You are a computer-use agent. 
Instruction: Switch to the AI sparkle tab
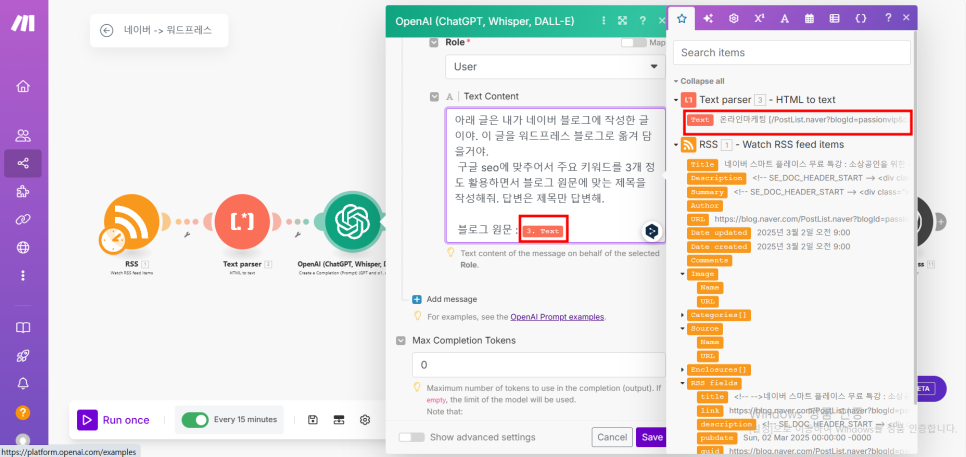(708, 18)
